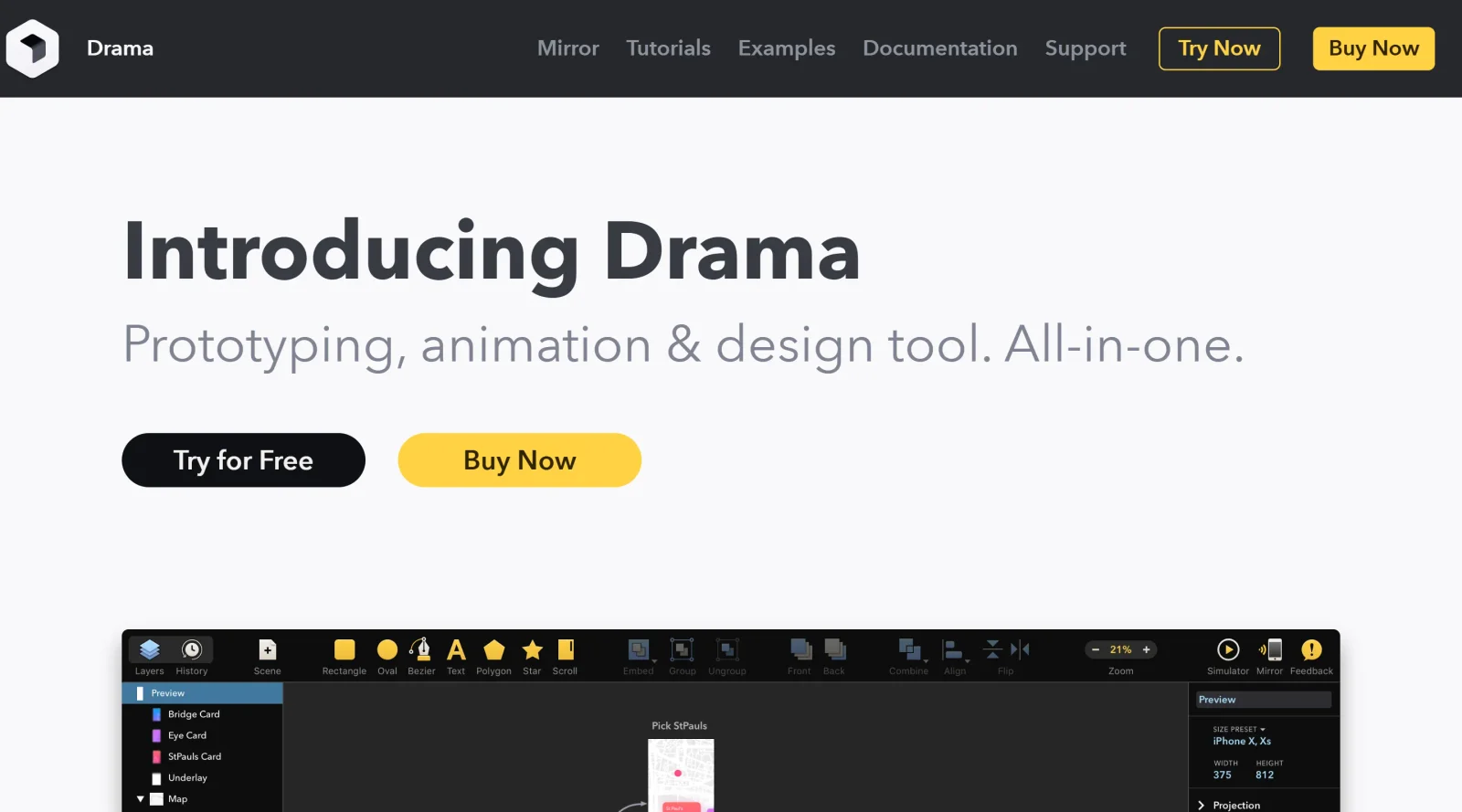Open the Mirror device icon
Image resolution: width=1462 pixels, height=812 pixels.
pyautogui.click(x=1270, y=649)
